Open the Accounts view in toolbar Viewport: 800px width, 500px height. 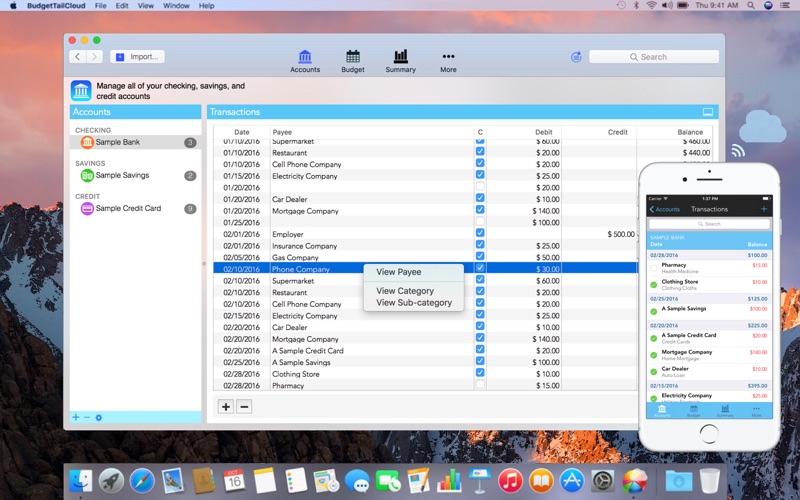click(x=305, y=61)
